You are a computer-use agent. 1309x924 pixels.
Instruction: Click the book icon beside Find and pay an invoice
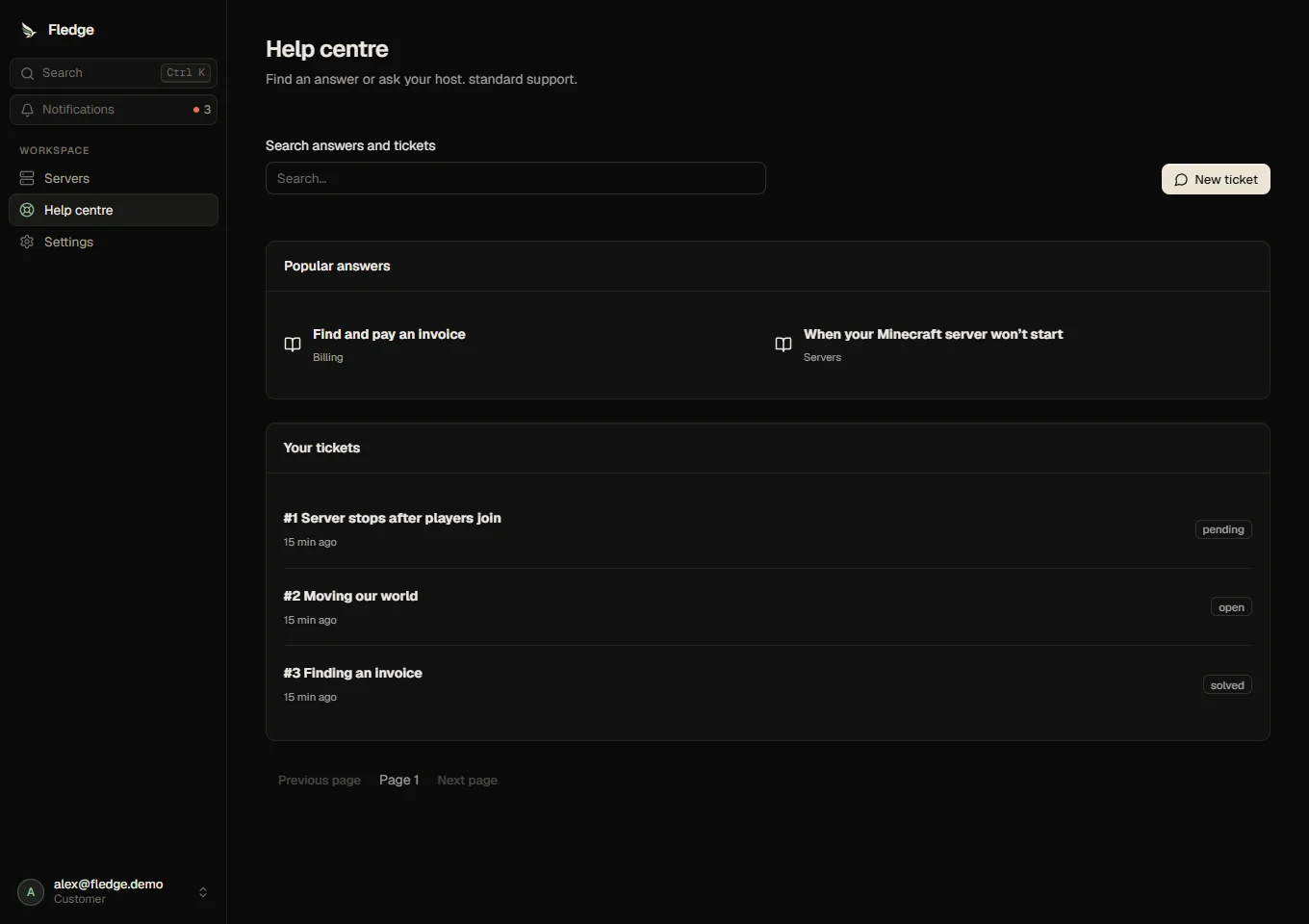[293, 345]
